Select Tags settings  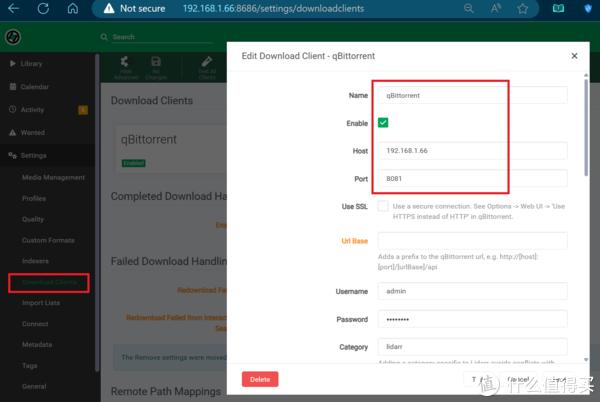point(30,366)
